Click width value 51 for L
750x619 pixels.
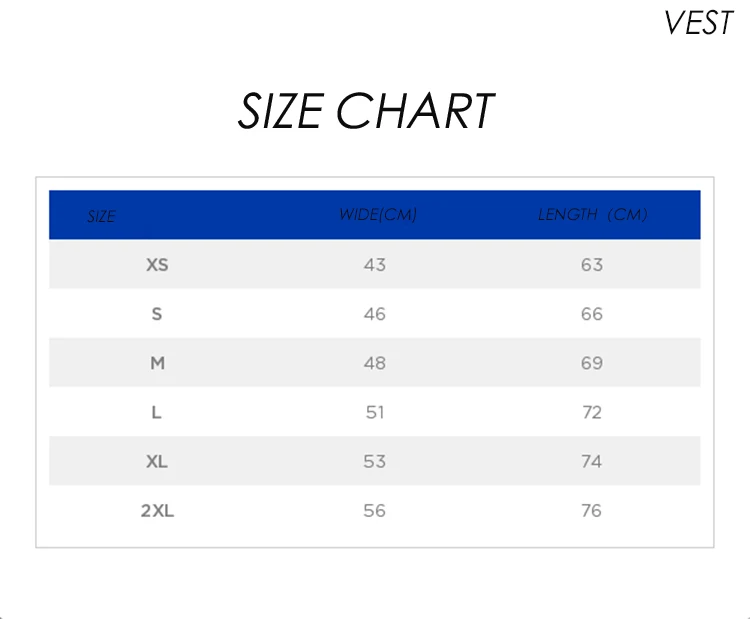click(375, 412)
